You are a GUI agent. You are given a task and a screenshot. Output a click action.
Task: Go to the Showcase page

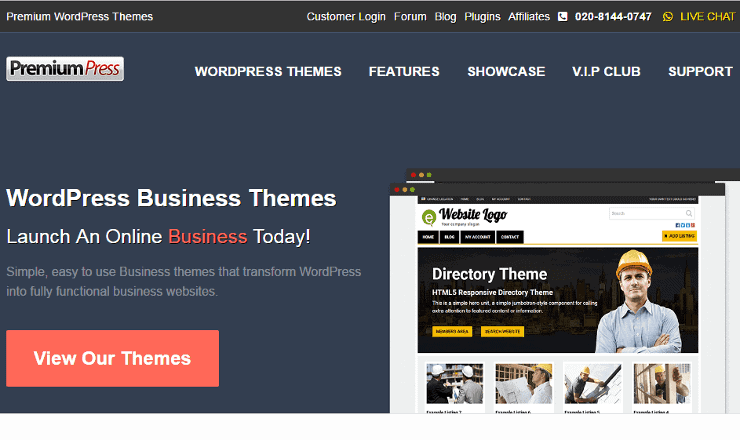(x=506, y=71)
